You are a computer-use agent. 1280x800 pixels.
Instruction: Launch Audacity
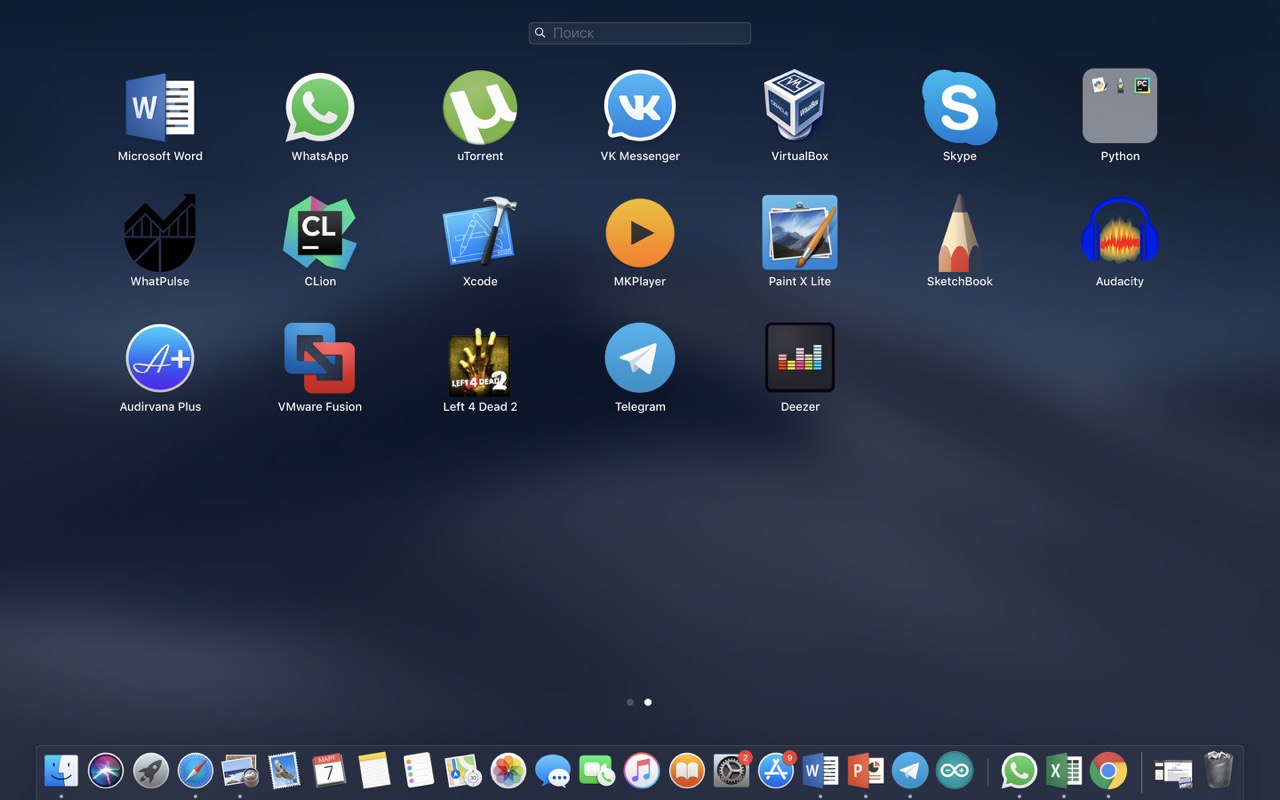1120,232
